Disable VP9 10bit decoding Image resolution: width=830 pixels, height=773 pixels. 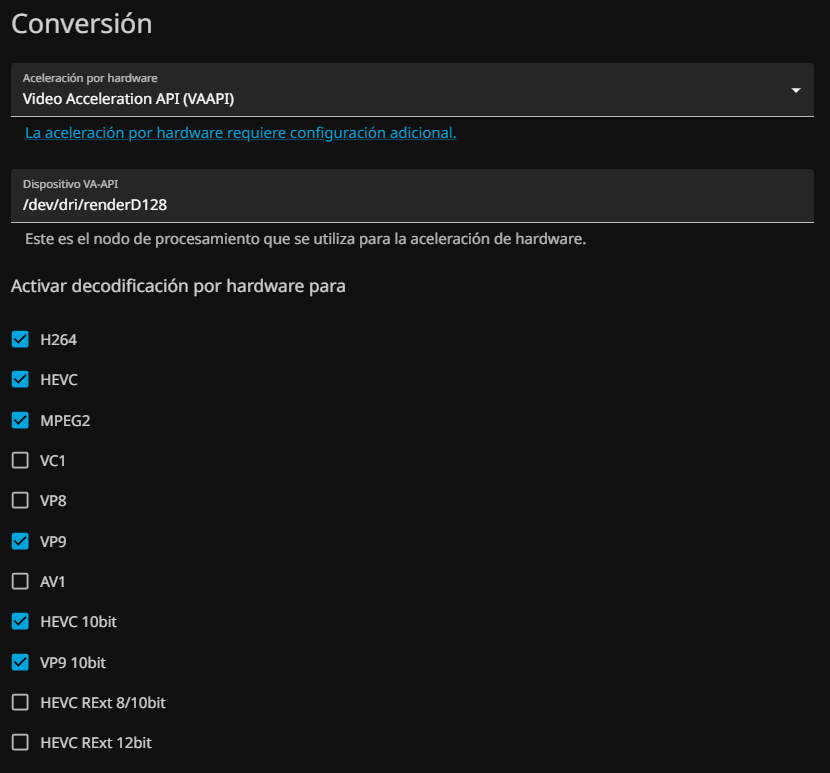20,662
